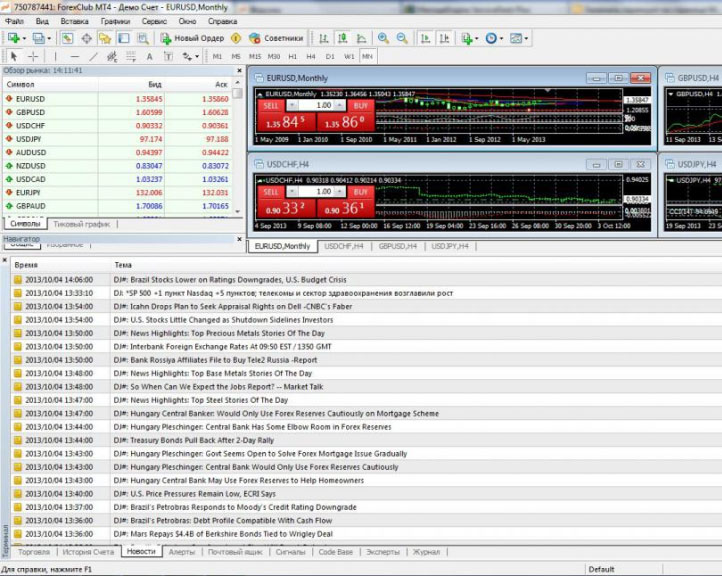722x576 pixels.
Task: Click the chart Templates icon
Action: pyautogui.click(x=516, y=38)
